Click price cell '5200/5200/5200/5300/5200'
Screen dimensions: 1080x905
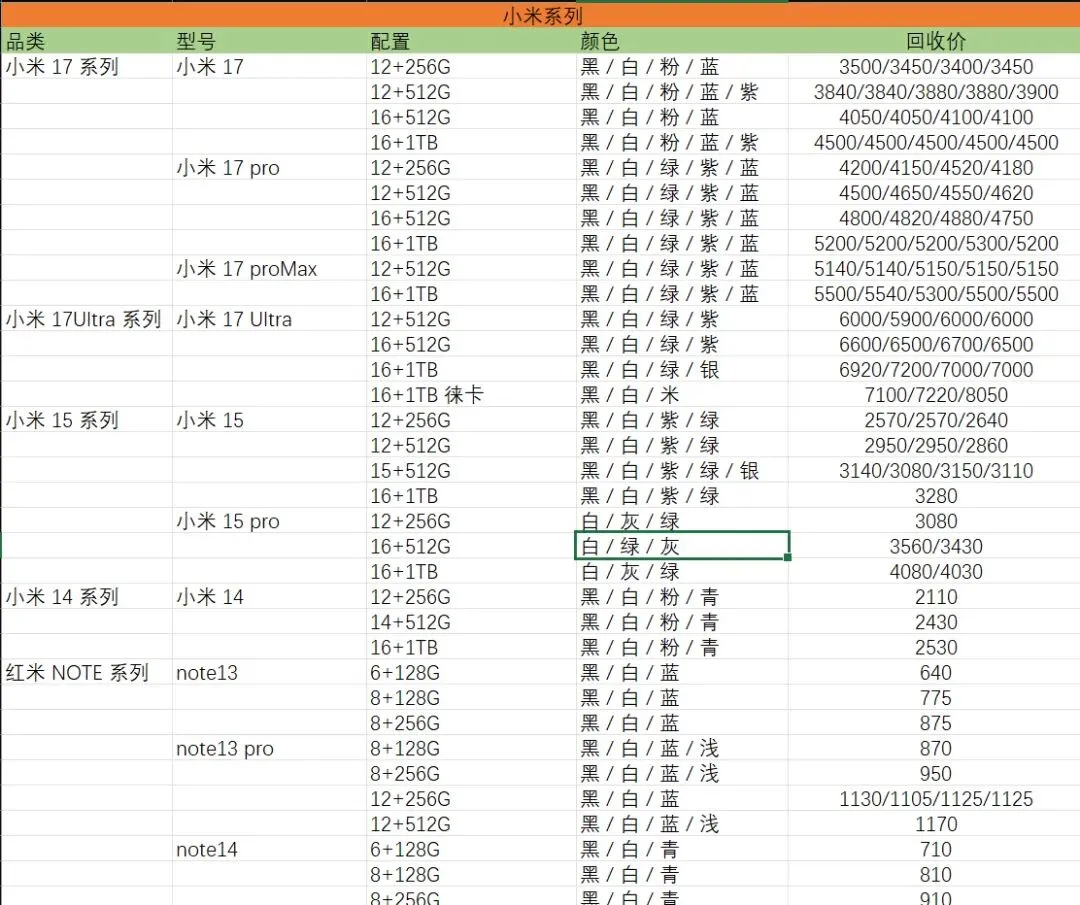(x=935, y=244)
